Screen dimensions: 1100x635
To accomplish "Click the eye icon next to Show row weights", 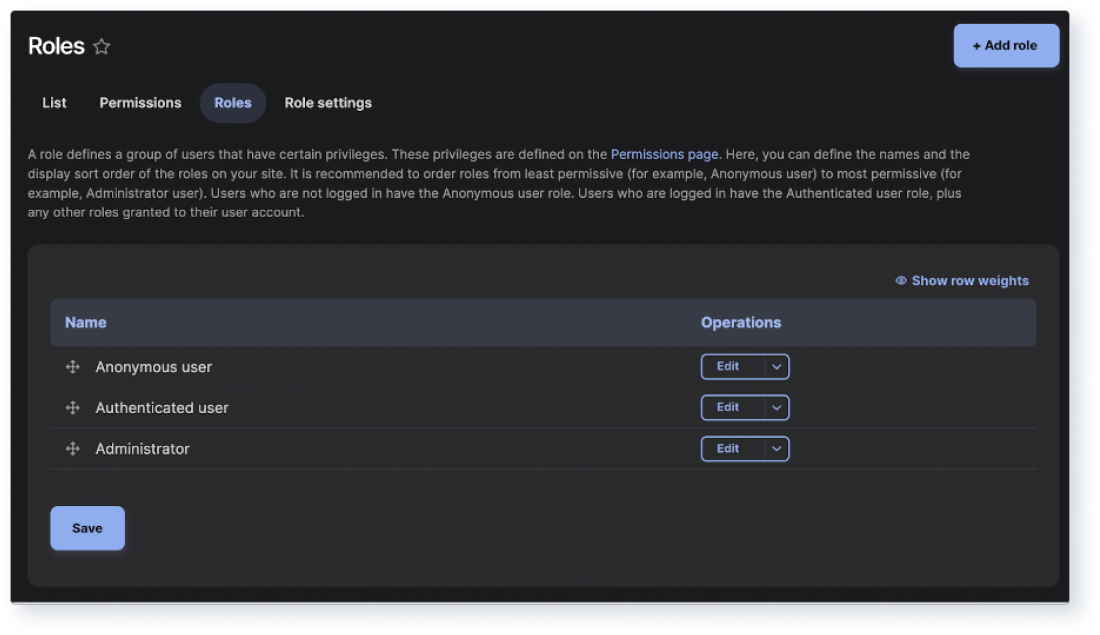I will tap(899, 281).
